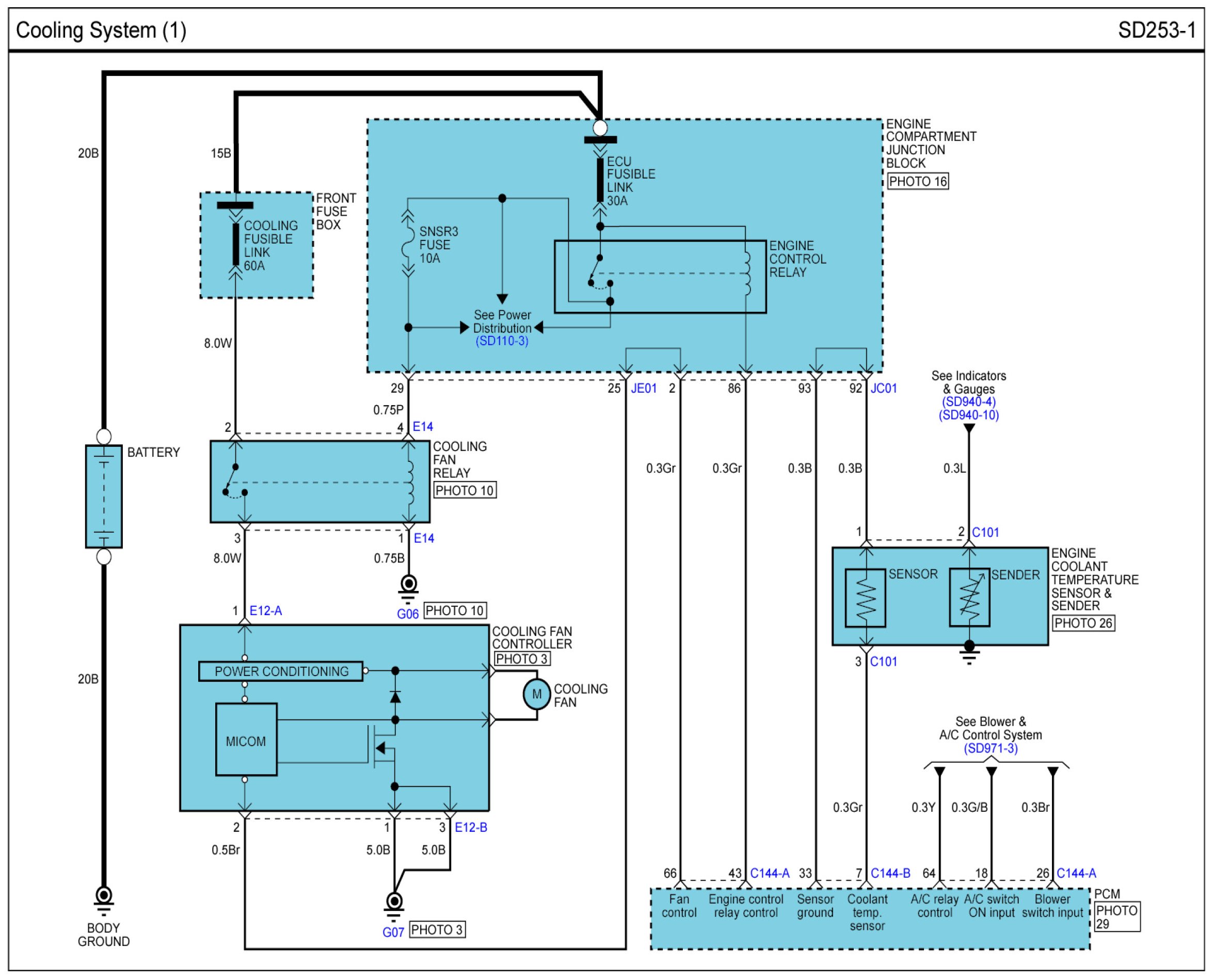Click the G07 ground symbol
This screenshot has width=1214, height=980.
coord(394,901)
